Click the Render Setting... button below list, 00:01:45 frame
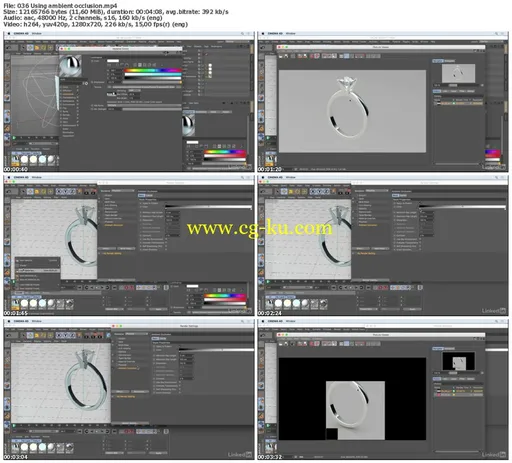 point(116,280)
